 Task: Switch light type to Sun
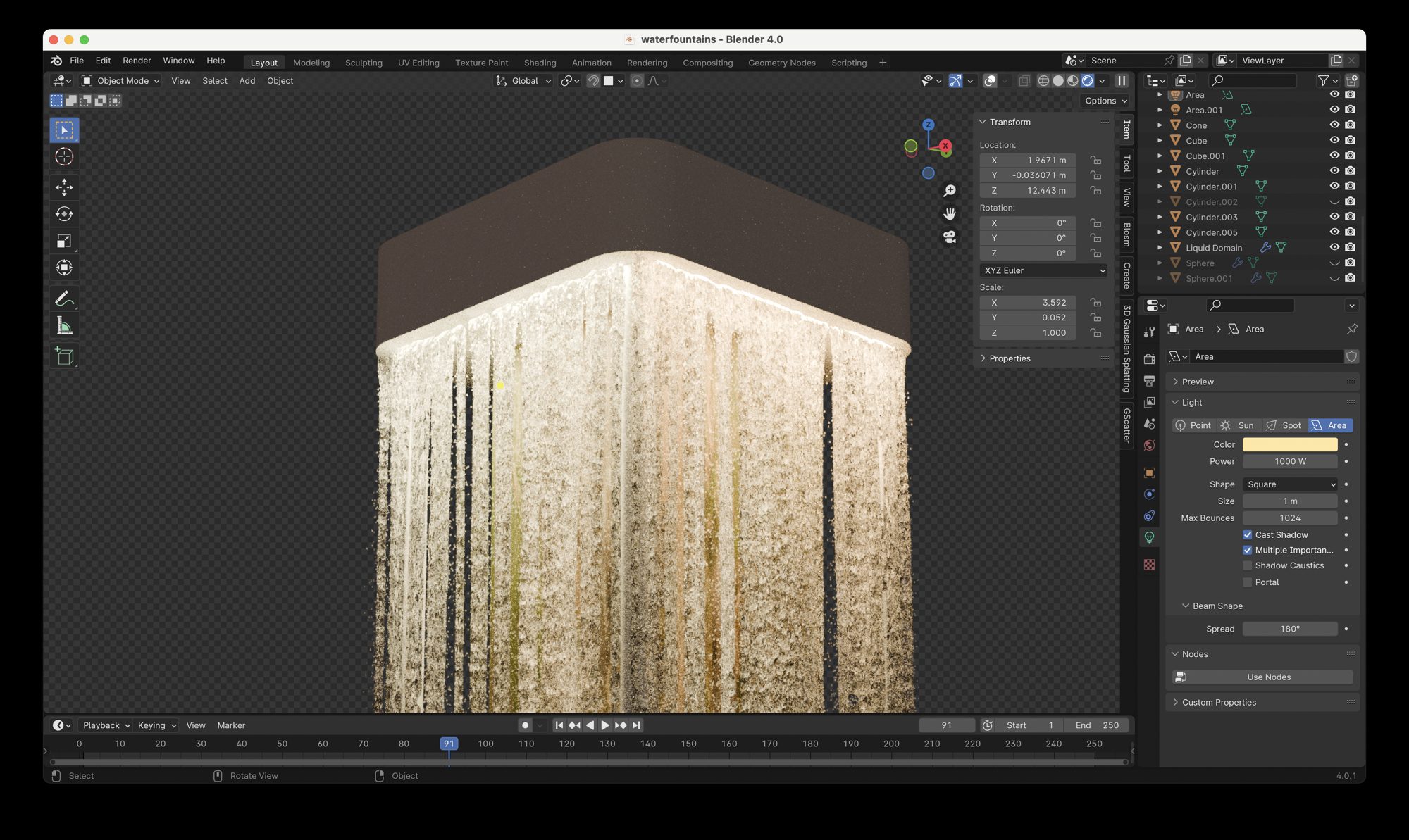click(1239, 425)
